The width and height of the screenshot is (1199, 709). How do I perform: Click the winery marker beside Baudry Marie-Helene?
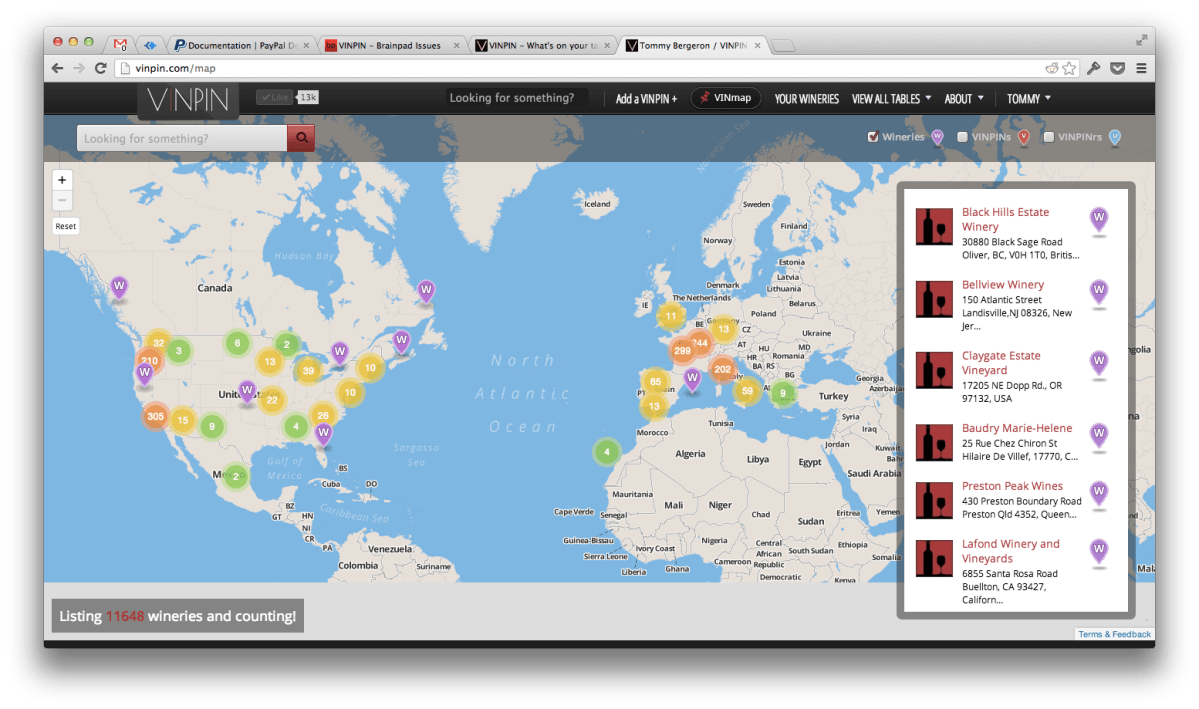(1099, 436)
